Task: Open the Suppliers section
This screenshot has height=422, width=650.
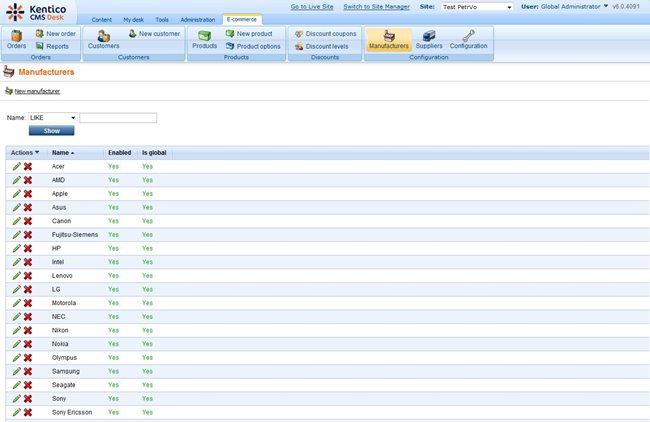Action: [x=429, y=40]
